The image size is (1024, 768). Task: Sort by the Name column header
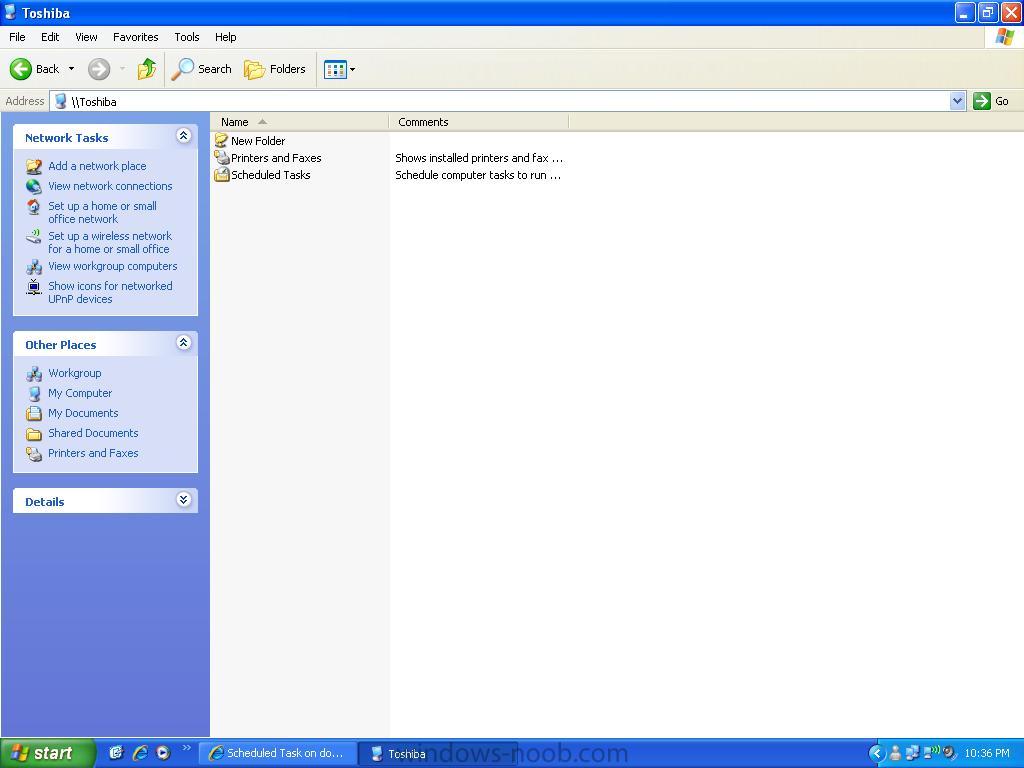(x=300, y=122)
